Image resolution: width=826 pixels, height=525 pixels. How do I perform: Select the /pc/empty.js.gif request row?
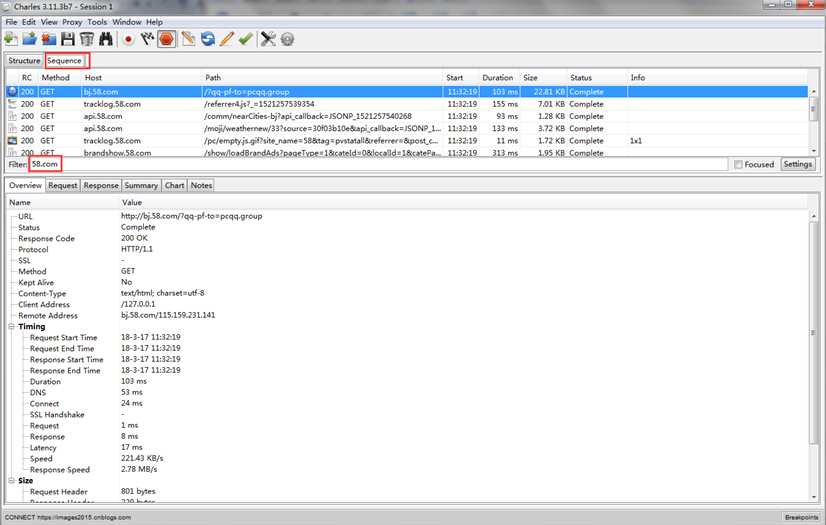pyautogui.click(x=407, y=141)
